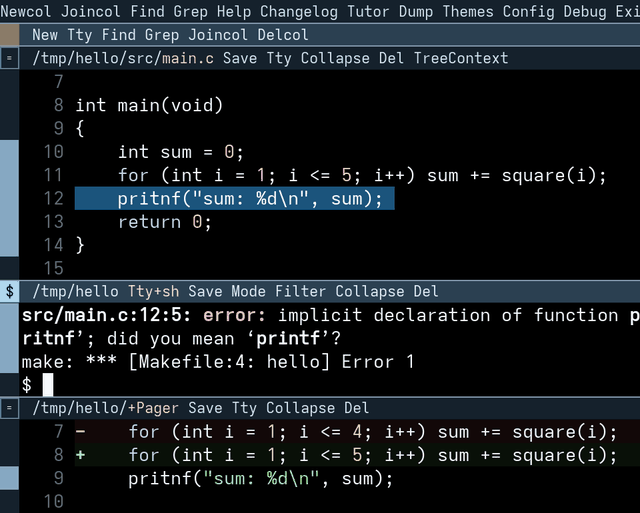Image resolution: width=640 pixels, height=513 pixels.
Task: Click Joincol in the top editor tag
Action: click(91, 11)
